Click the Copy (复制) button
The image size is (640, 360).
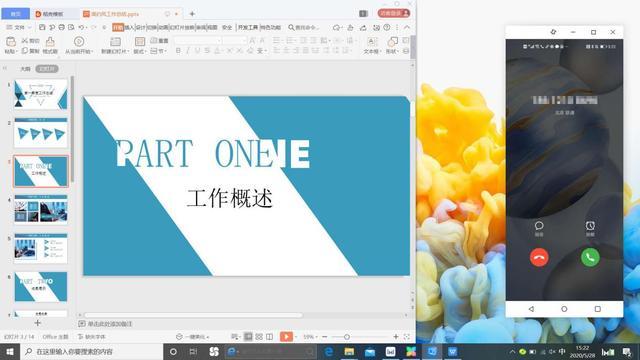pyautogui.click(x=31, y=51)
